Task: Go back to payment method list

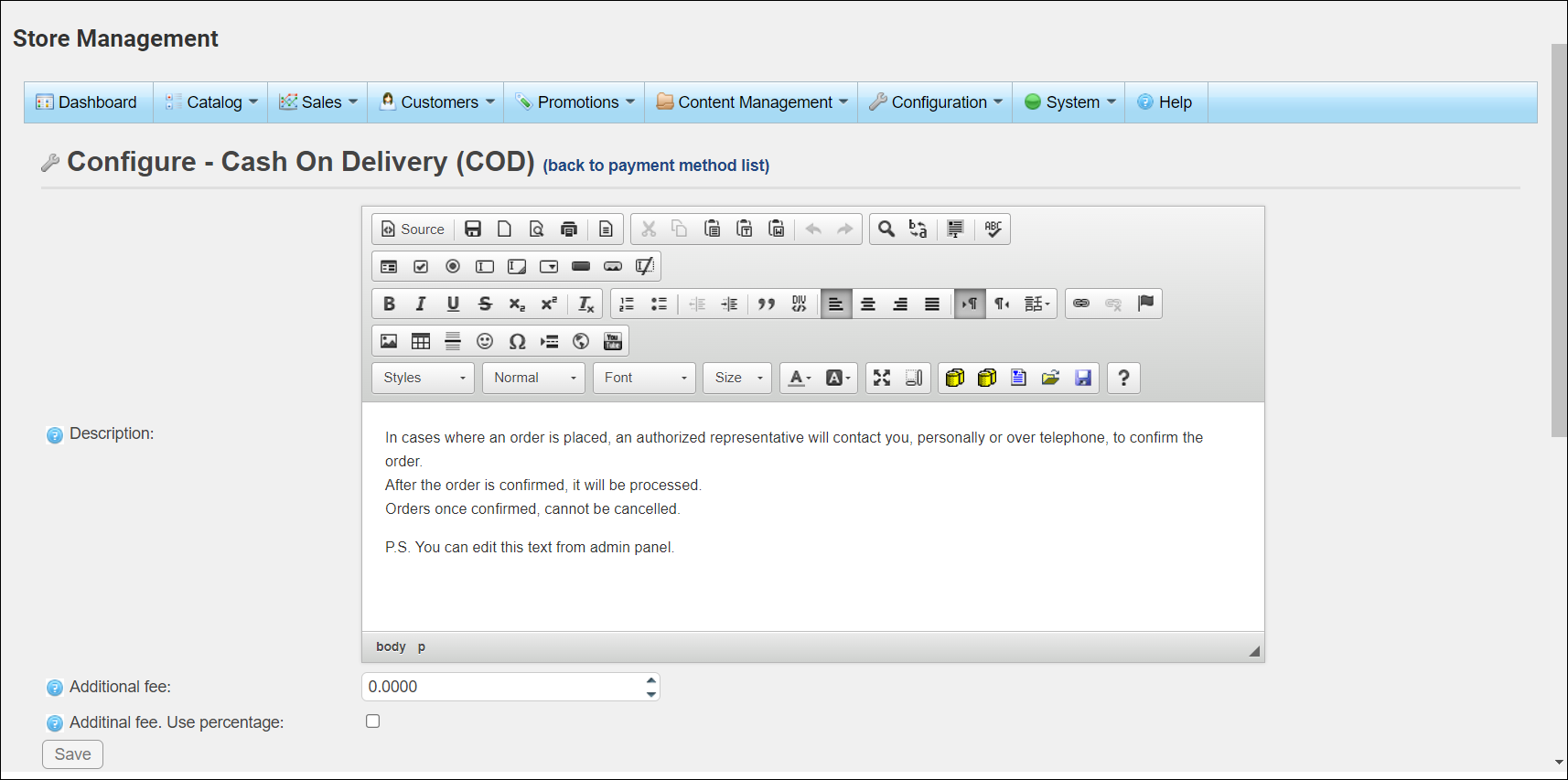Action: (x=656, y=166)
